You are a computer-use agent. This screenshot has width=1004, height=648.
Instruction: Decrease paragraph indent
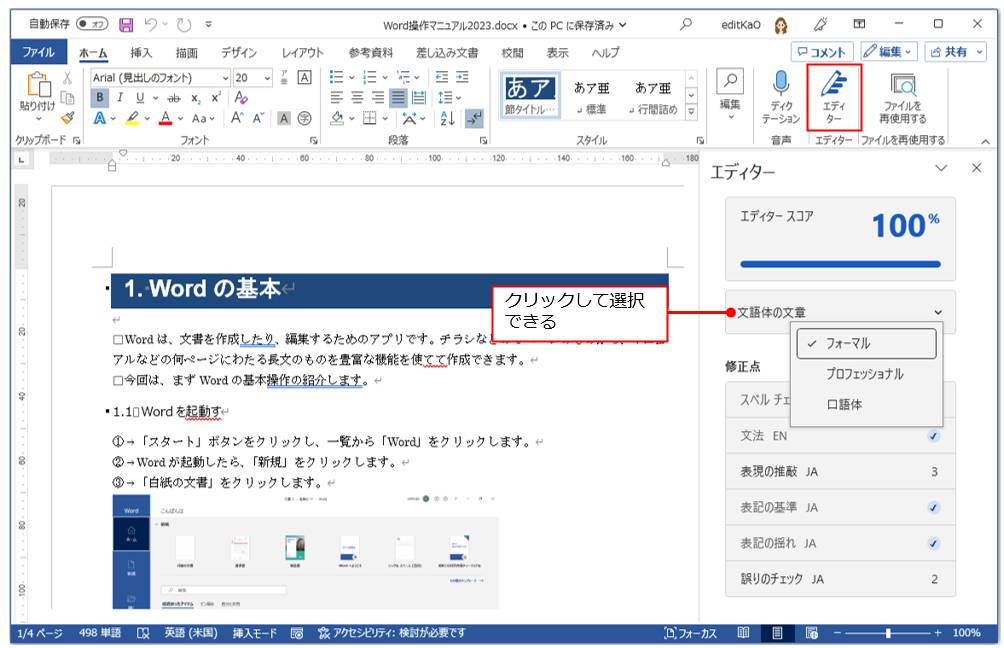click(x=442, y=77)
